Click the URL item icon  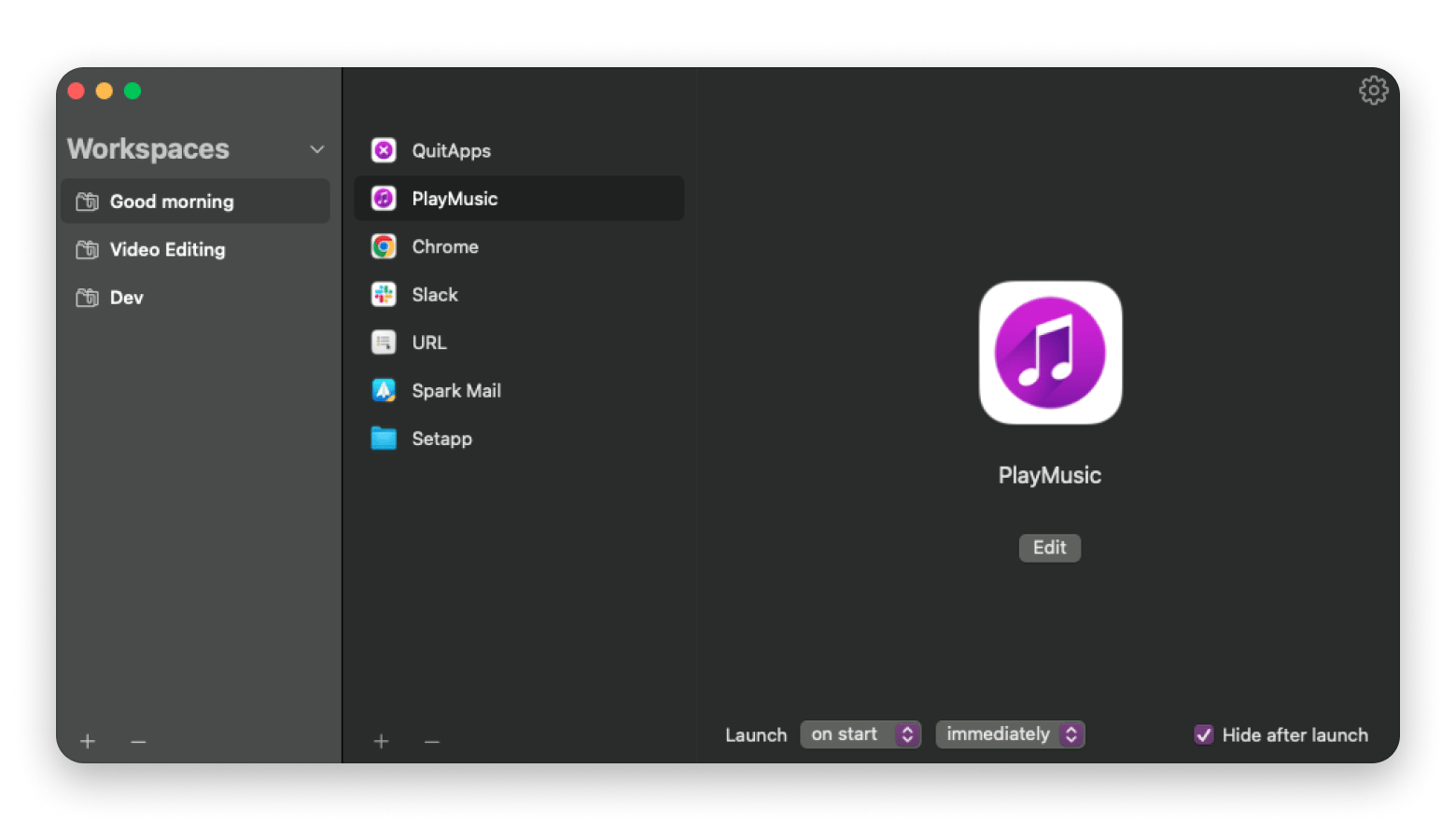tap(384, 342)
